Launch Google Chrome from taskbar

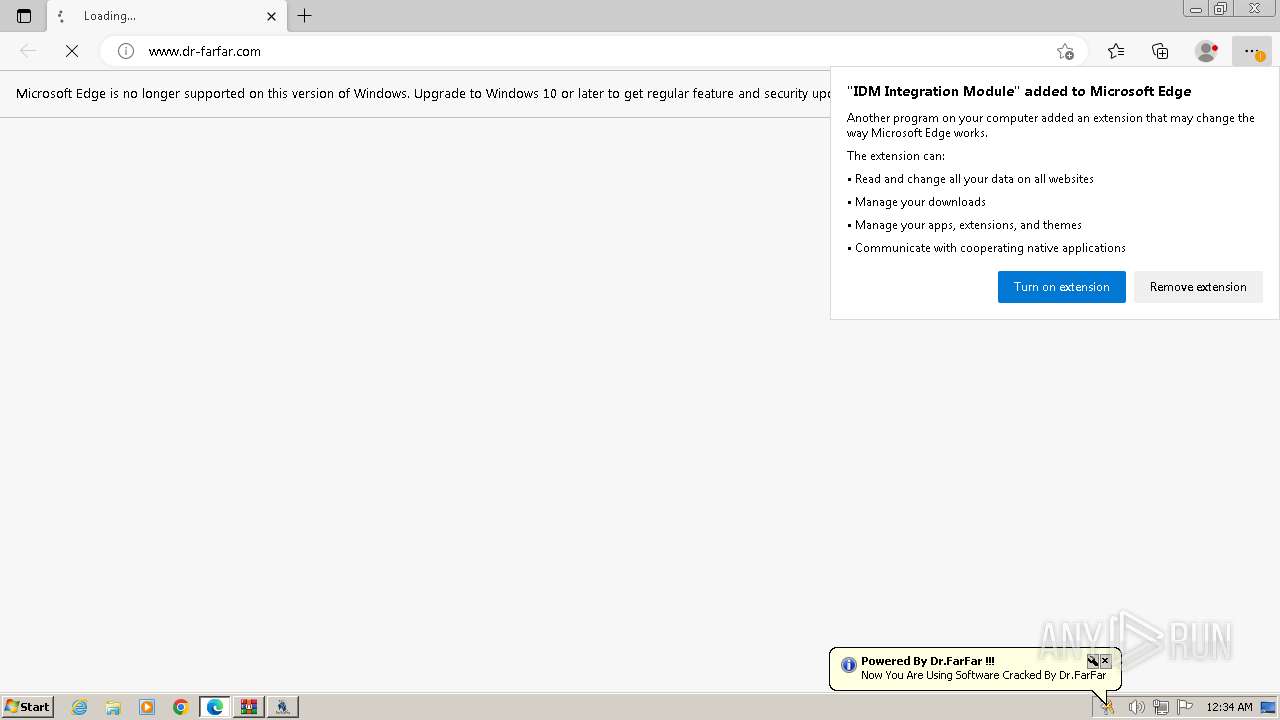(181, 707)
